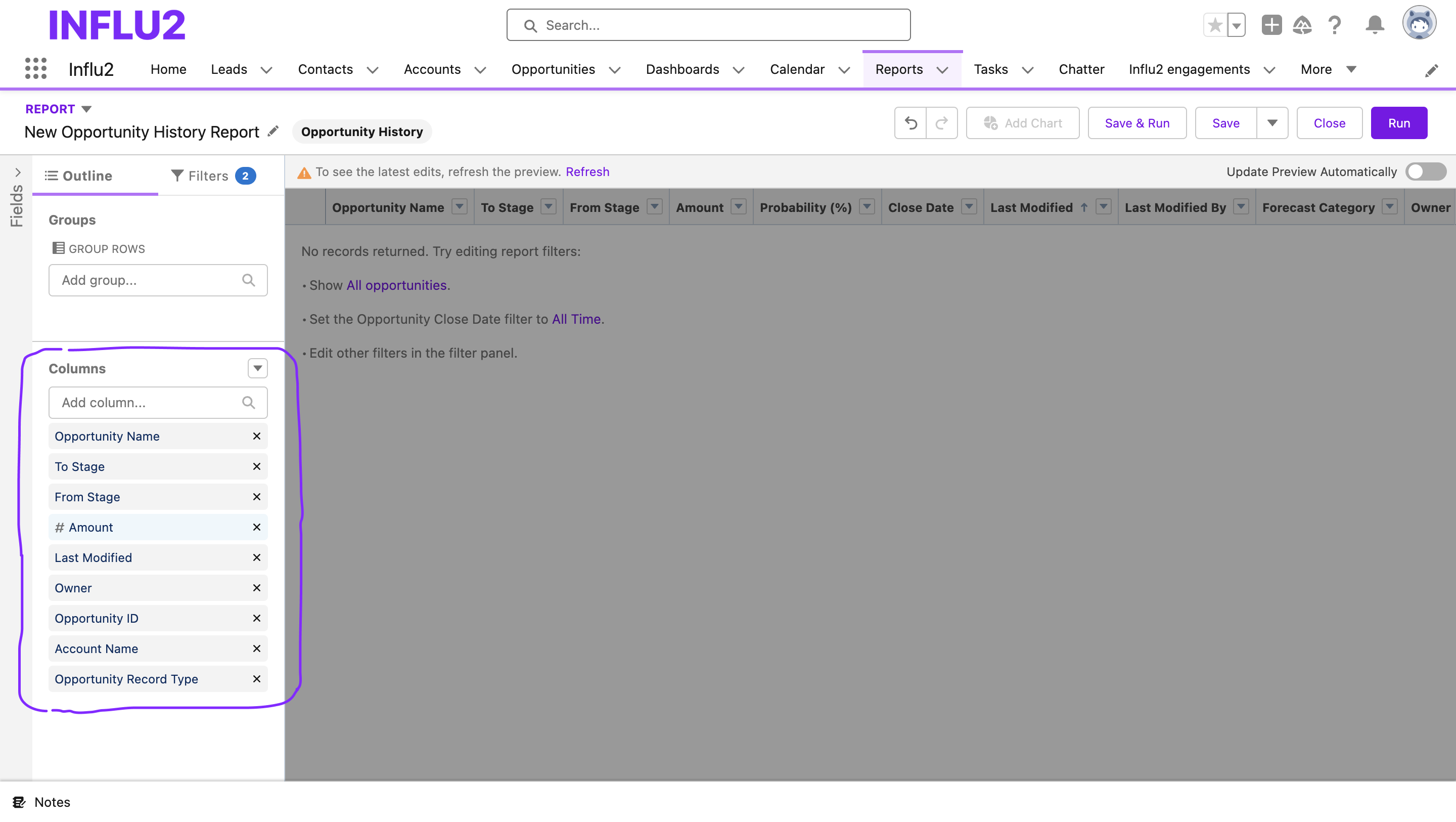Remove the From Stage column
Screen dimensions: 1456x822
pos(257,497)
